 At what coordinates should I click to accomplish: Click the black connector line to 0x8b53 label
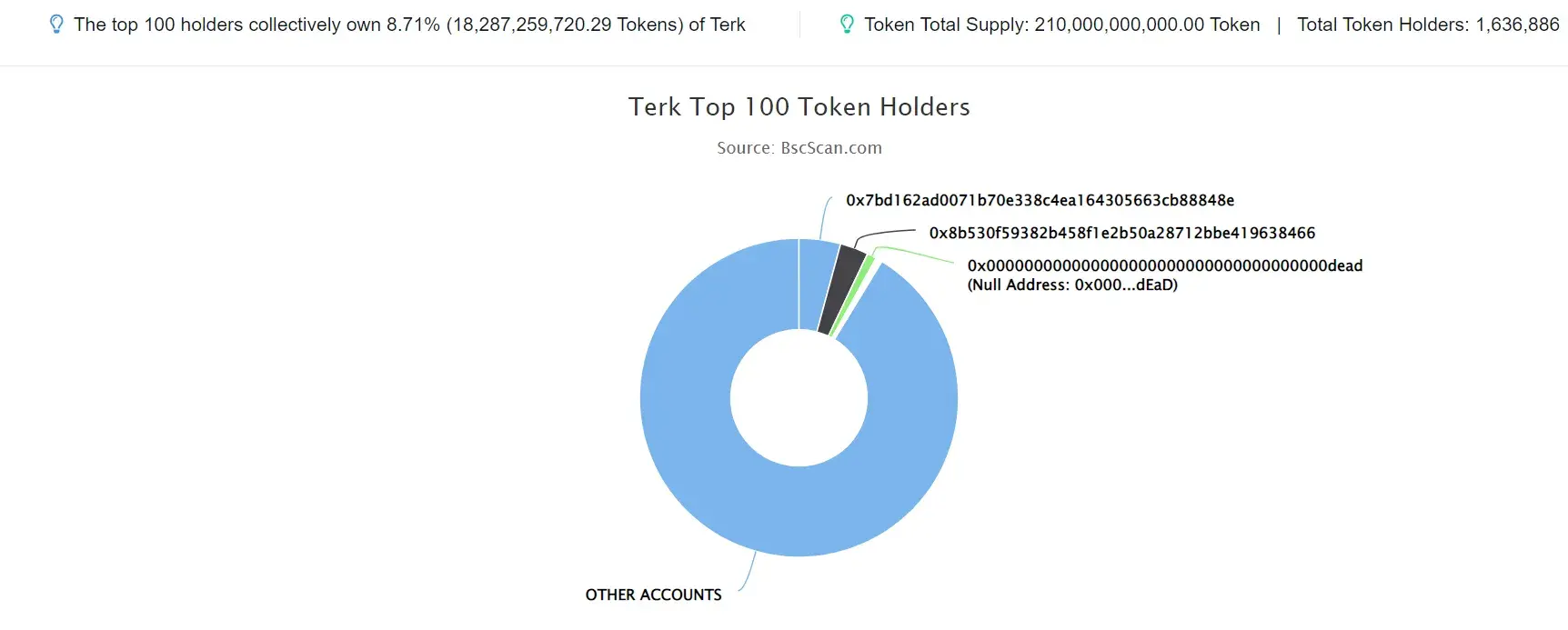(884, 235)
